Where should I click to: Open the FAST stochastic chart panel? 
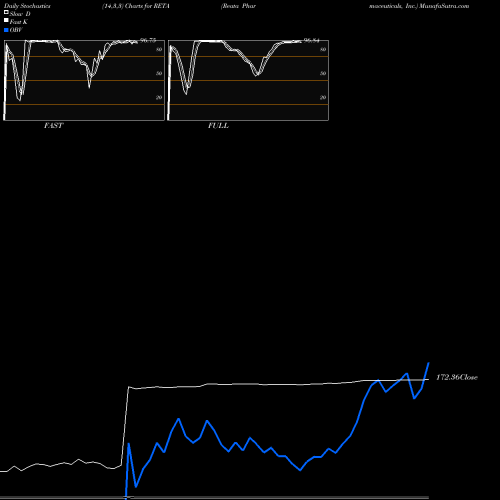pos(84,80)
